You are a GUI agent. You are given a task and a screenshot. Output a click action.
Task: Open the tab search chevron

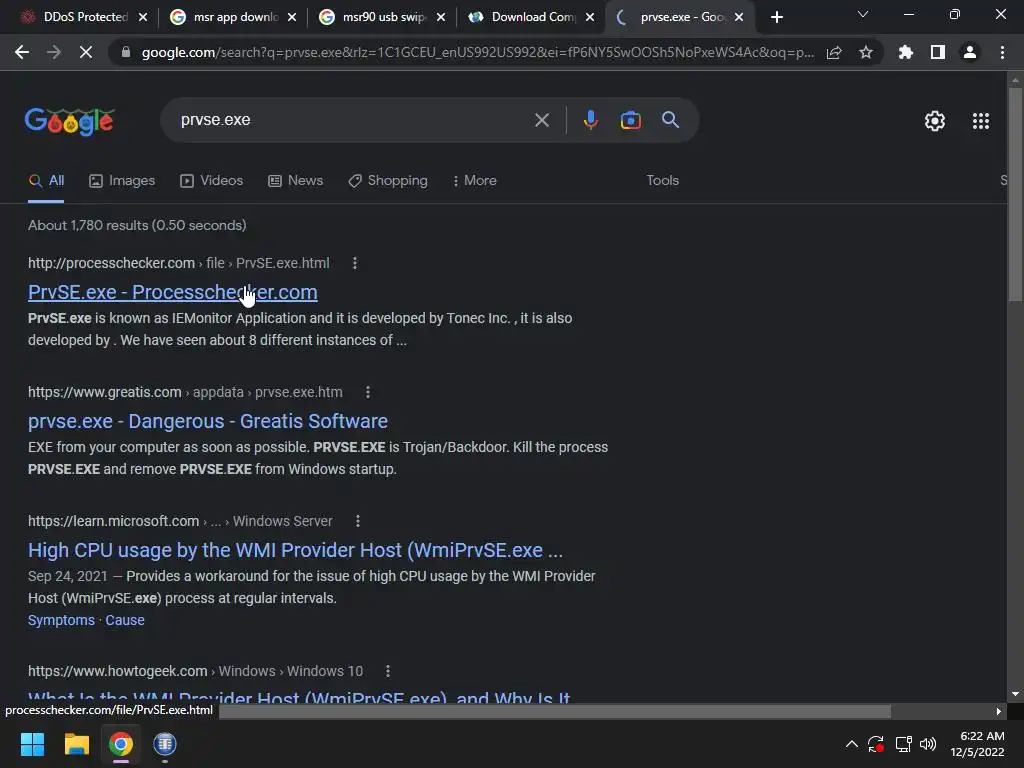(863, 14)
